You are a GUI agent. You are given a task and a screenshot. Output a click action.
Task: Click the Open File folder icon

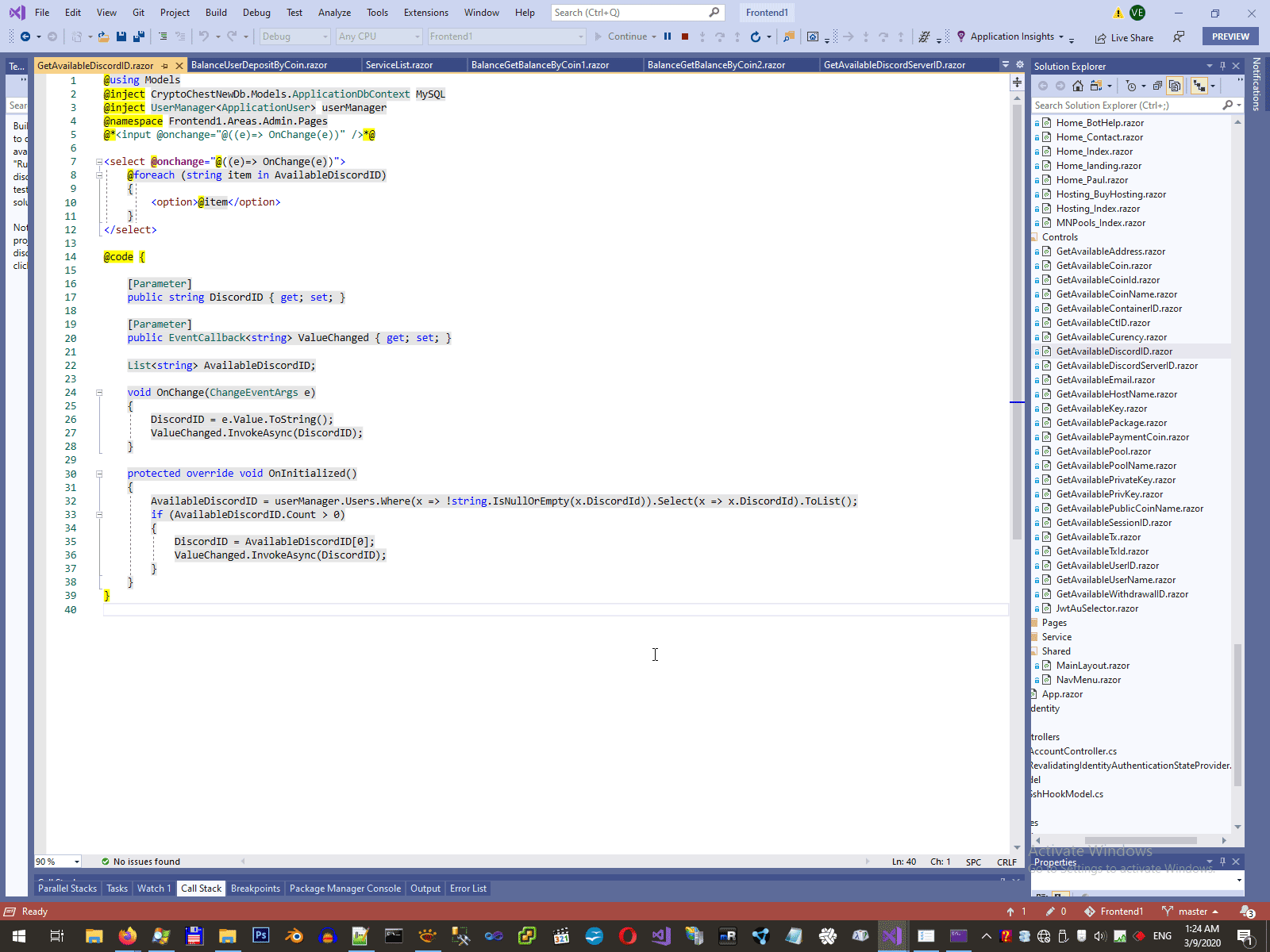(103, 36)
